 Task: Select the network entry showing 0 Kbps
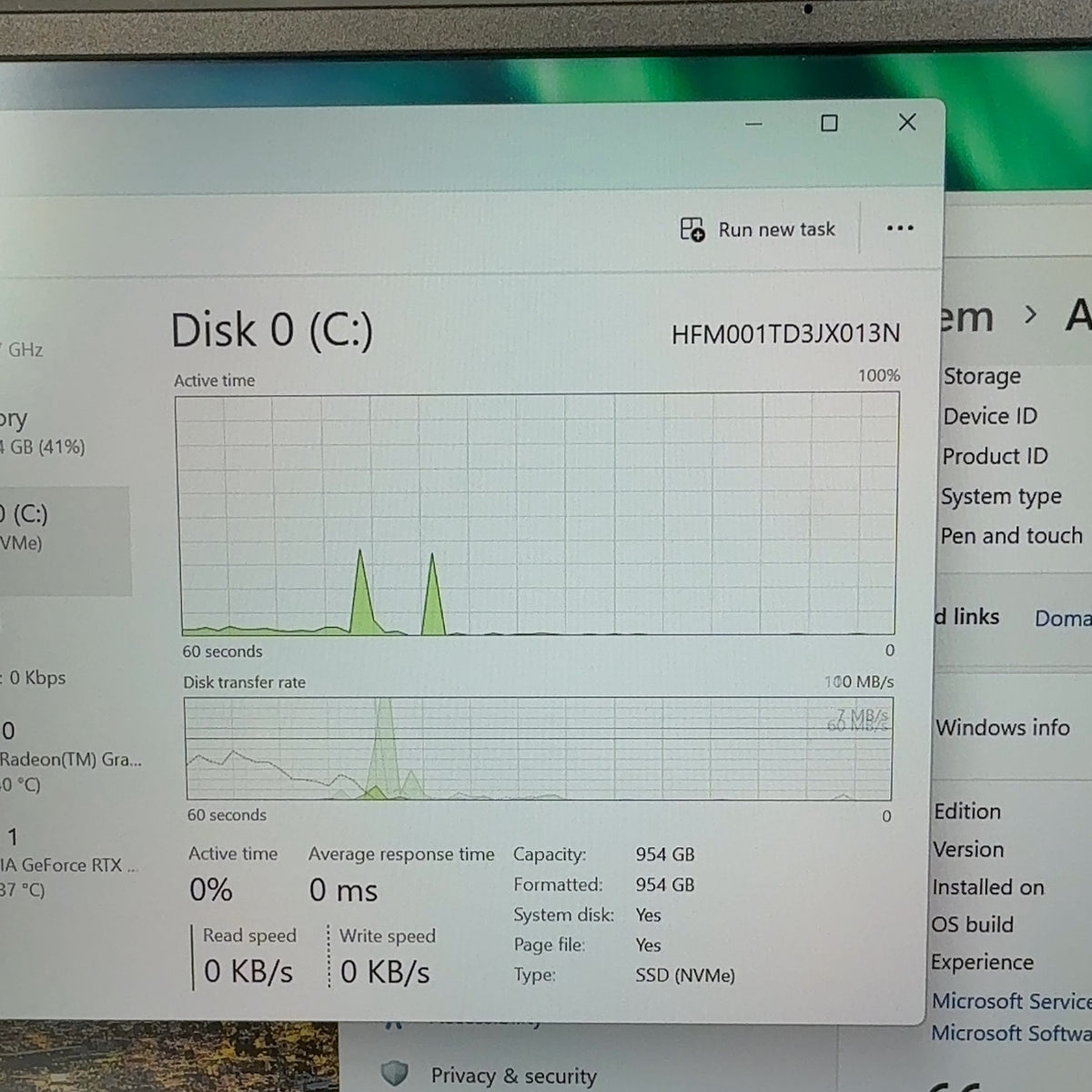click(x=36, y=678)
